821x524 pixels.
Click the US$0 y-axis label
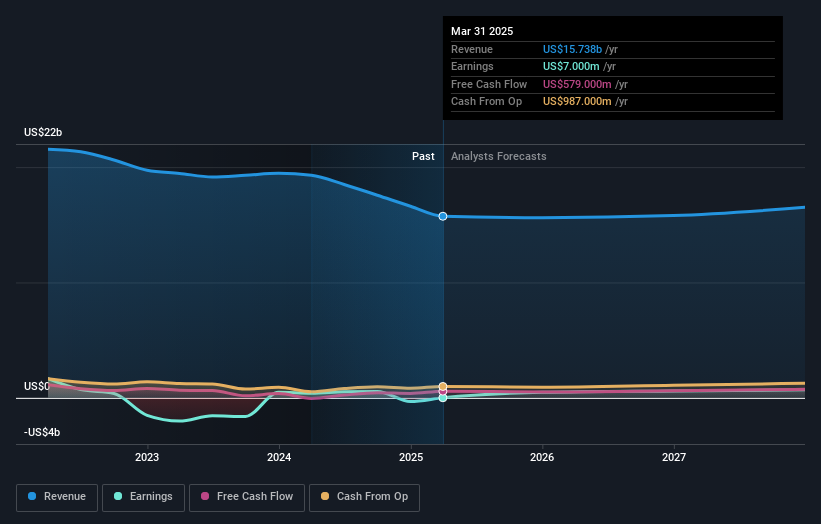[x=36, y=386]
